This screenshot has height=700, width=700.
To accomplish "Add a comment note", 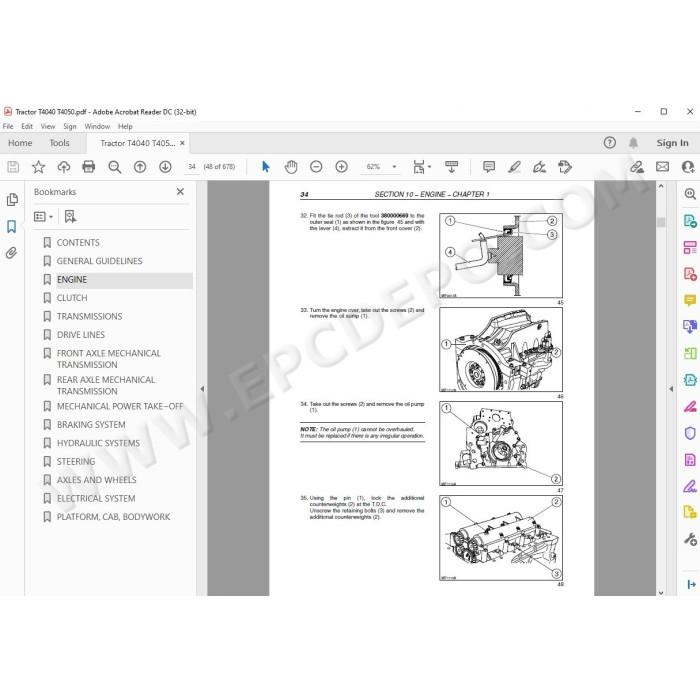I will 489,167.
